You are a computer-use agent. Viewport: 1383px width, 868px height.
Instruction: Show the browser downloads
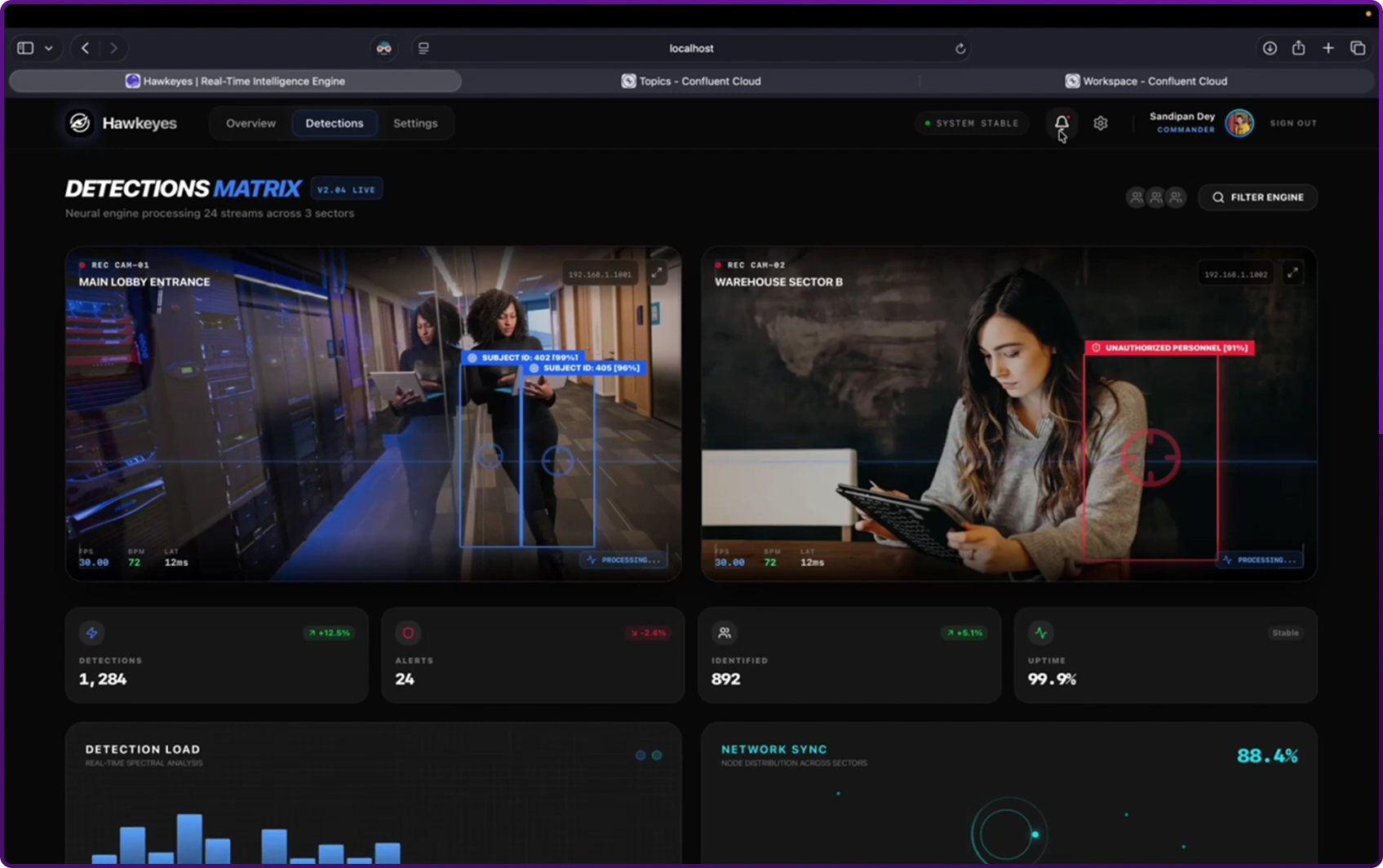click(x=1270, y=48)
